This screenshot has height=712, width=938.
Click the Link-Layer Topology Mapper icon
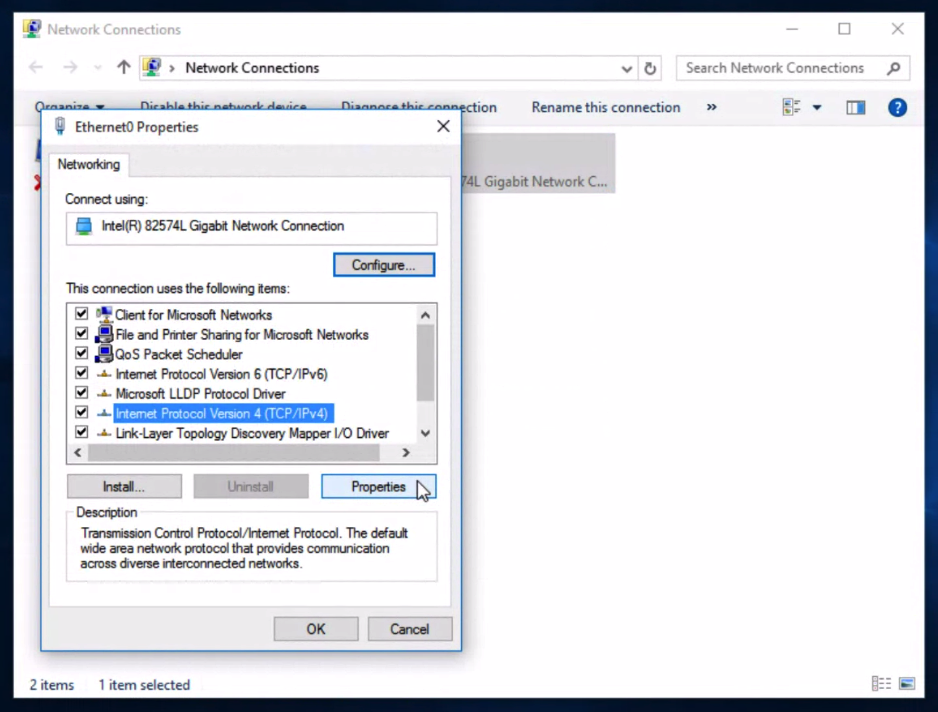(x=104, y=433)
